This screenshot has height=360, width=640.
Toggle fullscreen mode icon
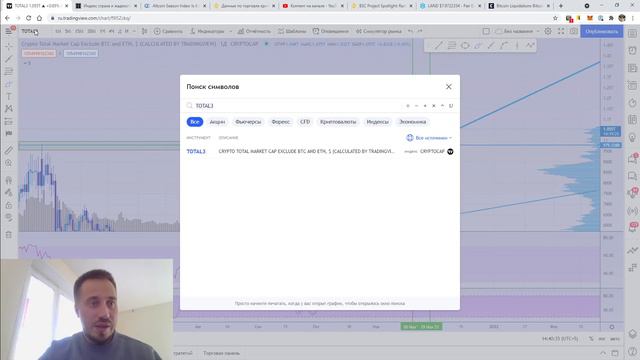[x=561, y=31]
